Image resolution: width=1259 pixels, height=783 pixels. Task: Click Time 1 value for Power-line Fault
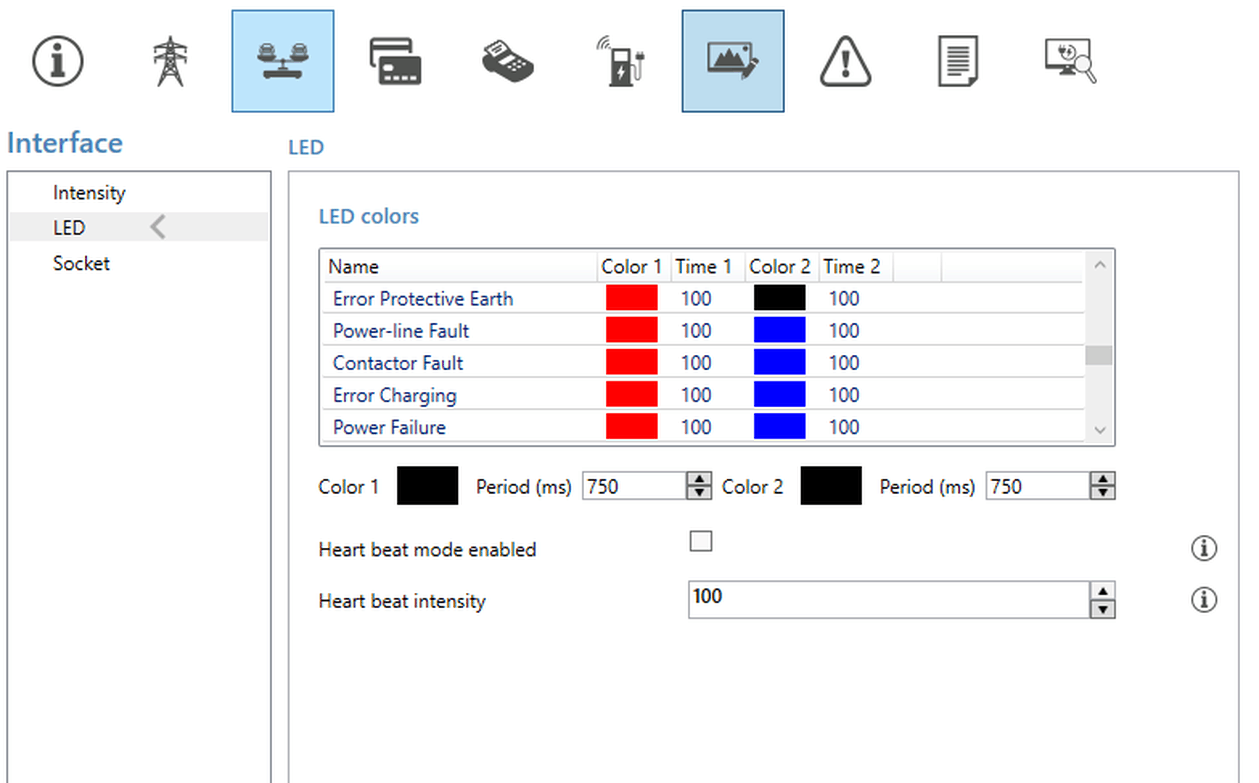(696, 330)
